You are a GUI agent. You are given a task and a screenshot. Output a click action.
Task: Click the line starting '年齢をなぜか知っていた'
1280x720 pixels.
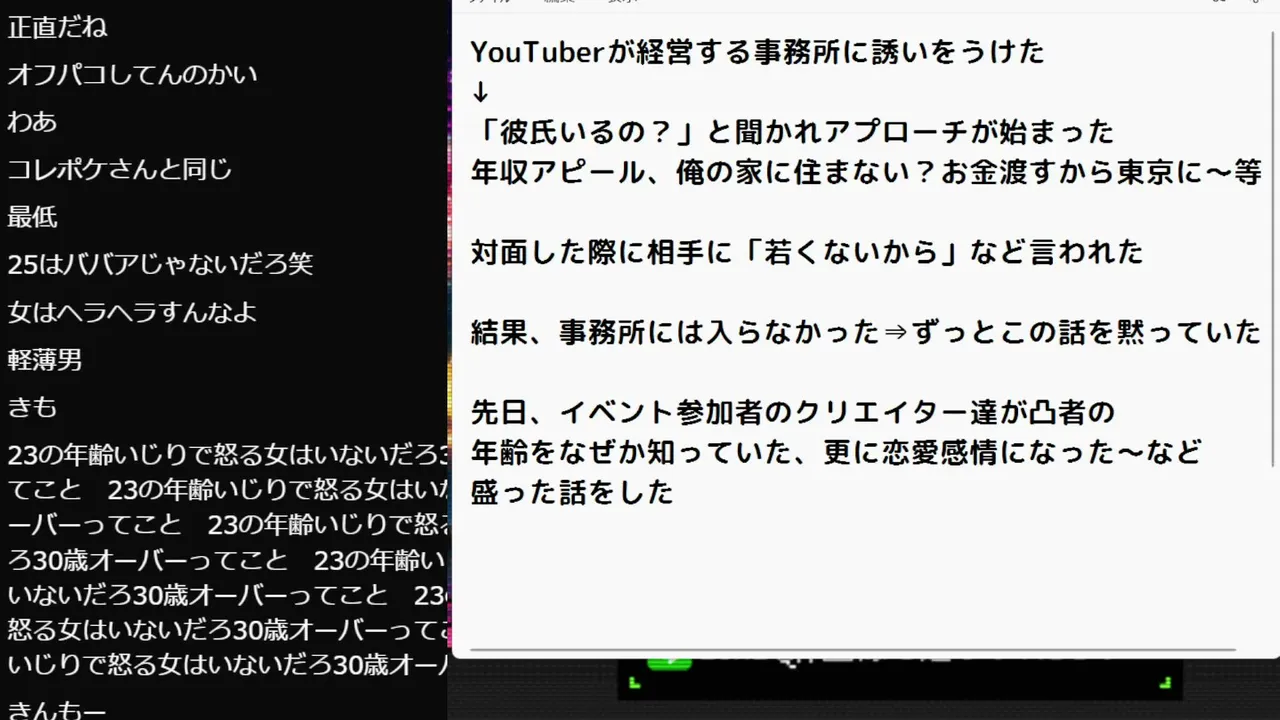(836, 452)
